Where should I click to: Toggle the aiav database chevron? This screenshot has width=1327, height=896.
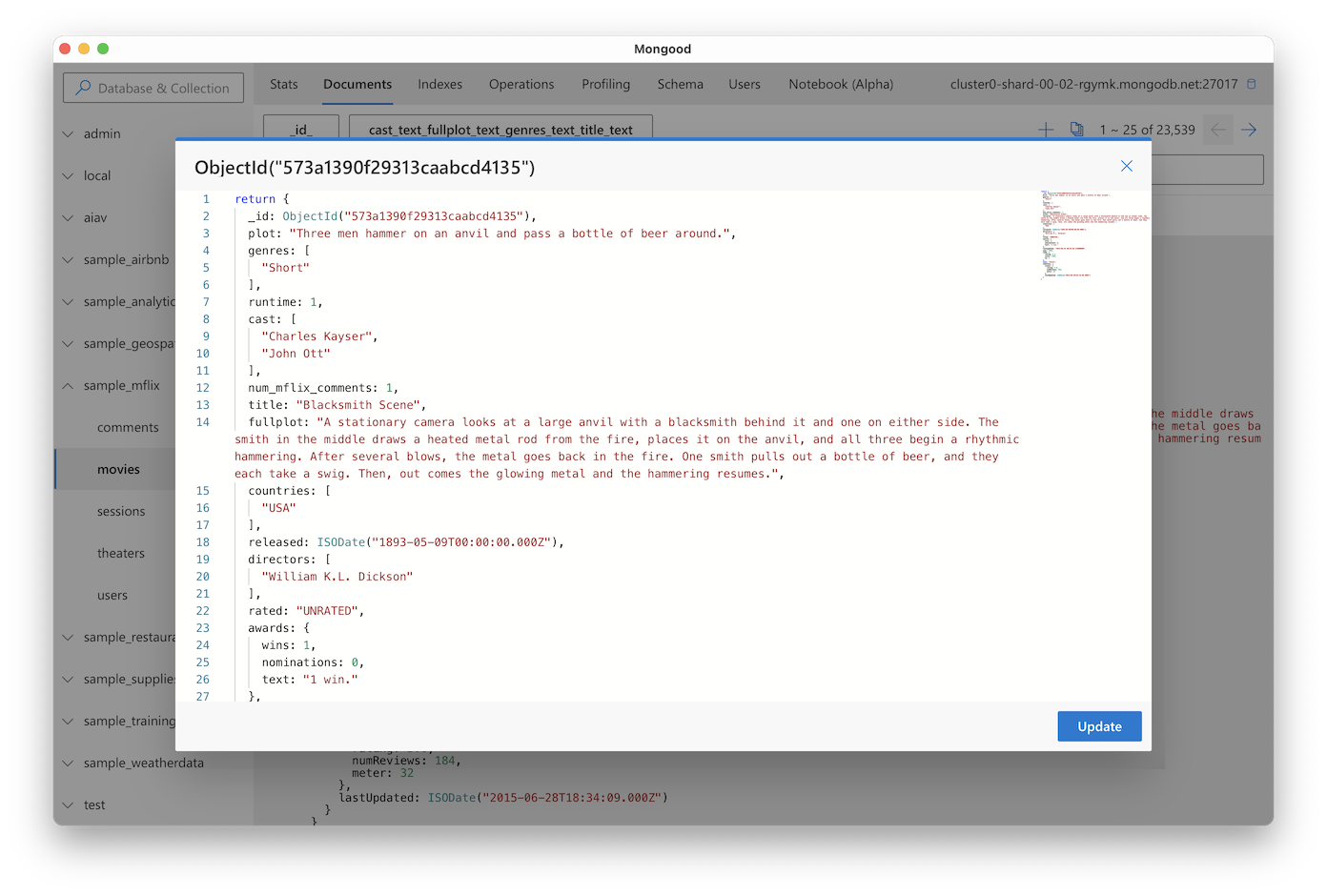click(x=68, y=217)
